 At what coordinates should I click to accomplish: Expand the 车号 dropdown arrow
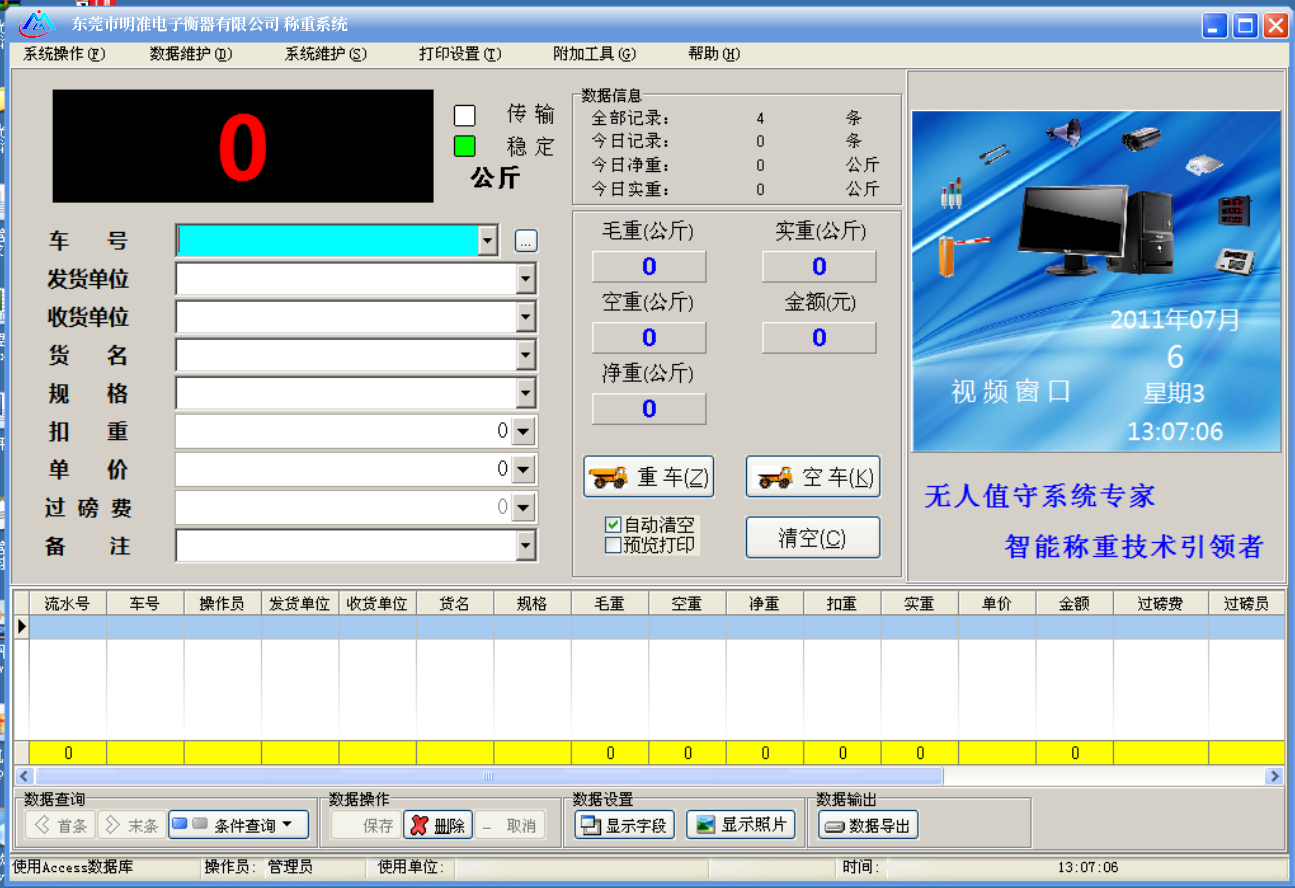pyautogui.click(x=488, y=240)
